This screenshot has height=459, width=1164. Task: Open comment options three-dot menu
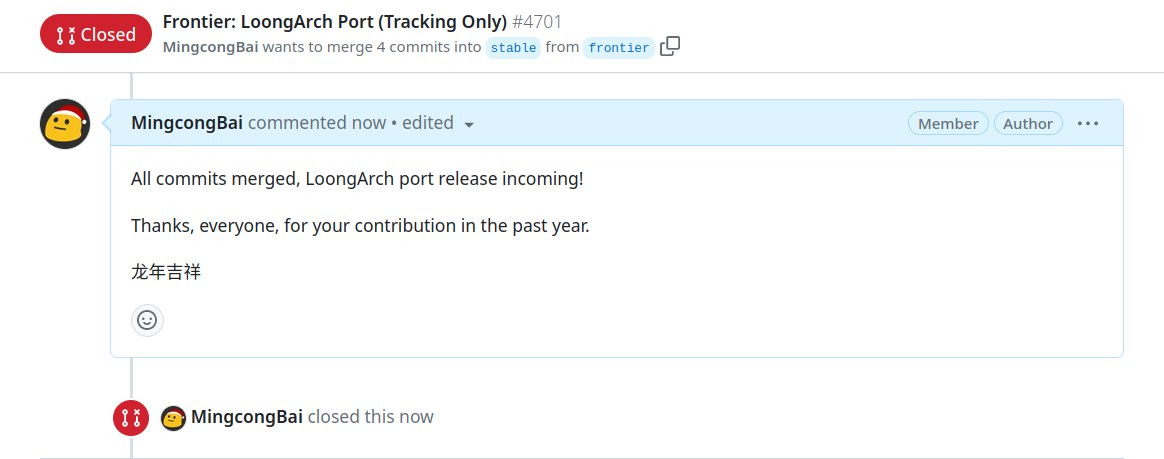[1088, 123]
